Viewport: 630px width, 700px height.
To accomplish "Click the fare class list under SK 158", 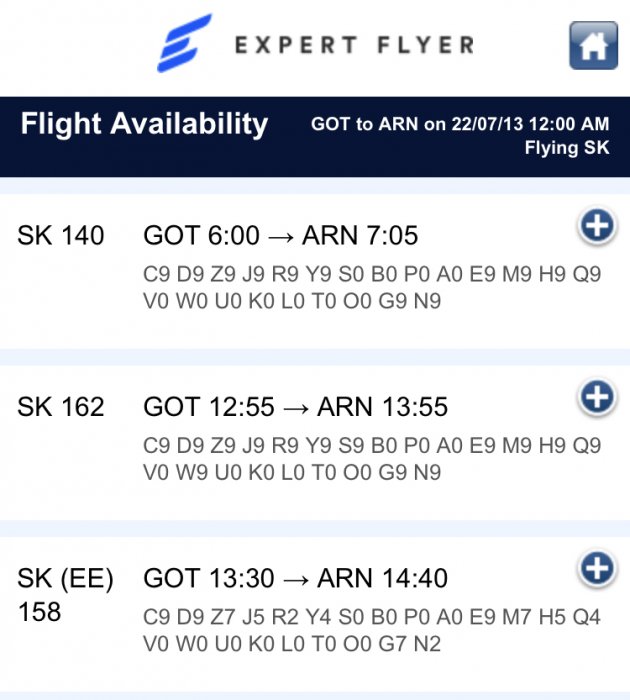I will tap(372, 630).
